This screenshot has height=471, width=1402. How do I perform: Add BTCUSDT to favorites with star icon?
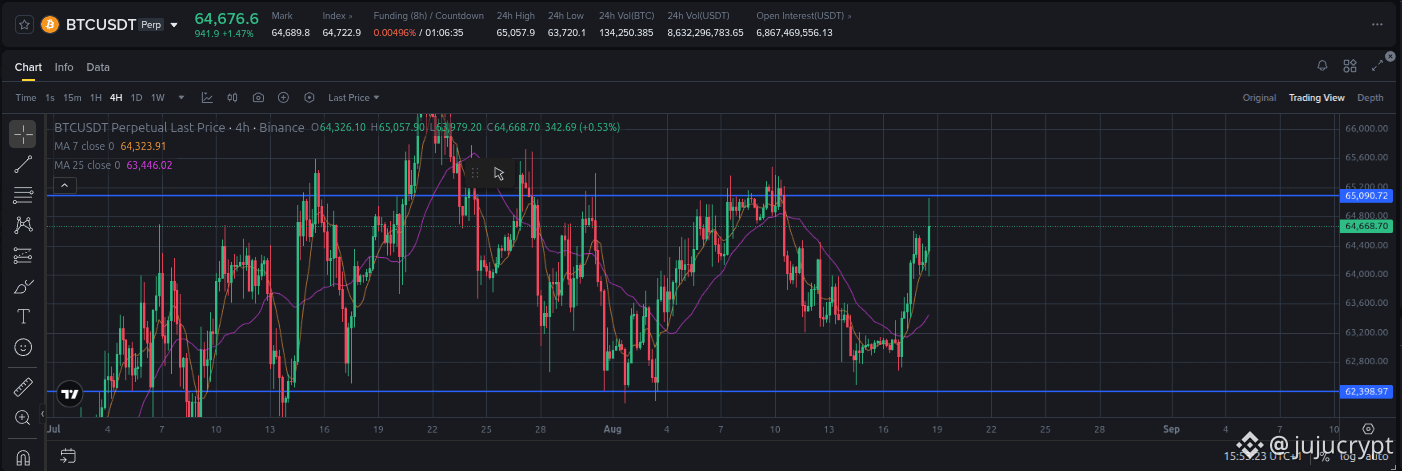pos(24,24)
